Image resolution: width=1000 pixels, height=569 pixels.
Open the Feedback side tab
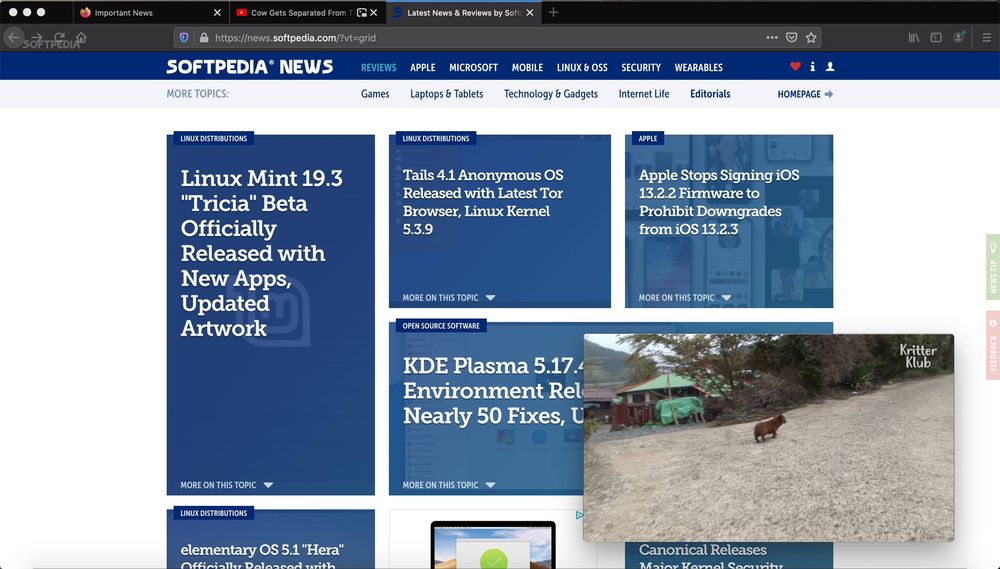pyautogui.click(x=993, y=344)
